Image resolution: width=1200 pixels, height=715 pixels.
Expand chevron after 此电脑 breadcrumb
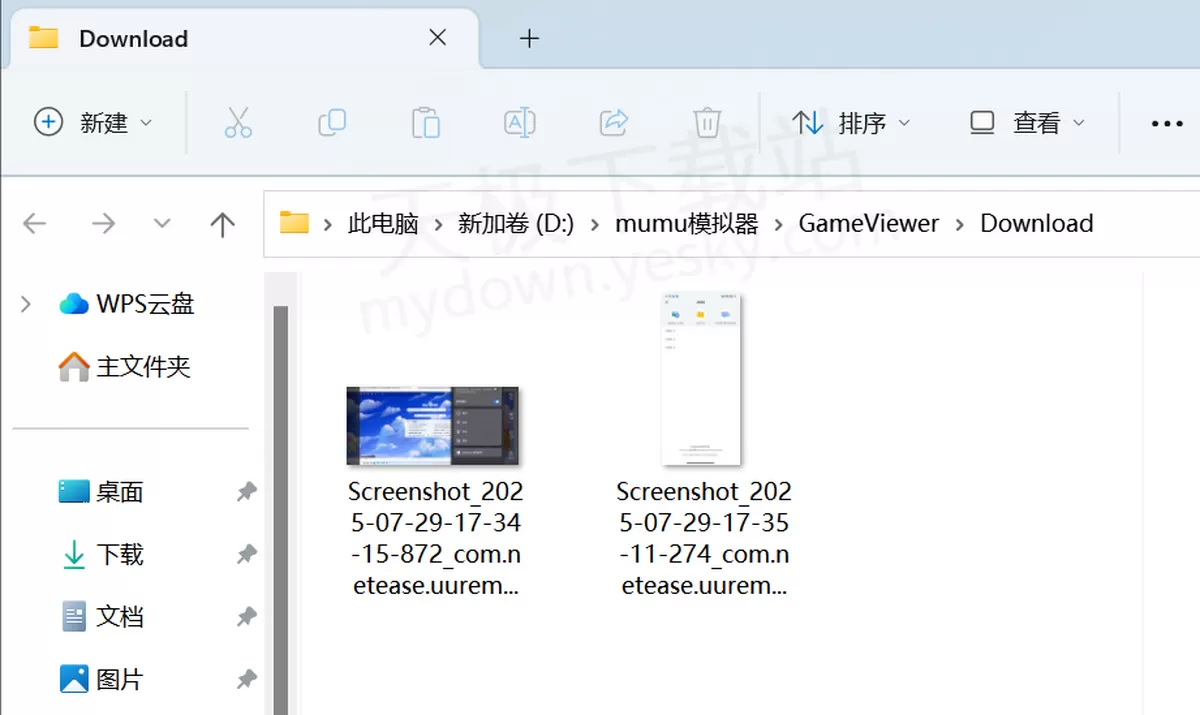pyautogui.click(x=438, y=224)
